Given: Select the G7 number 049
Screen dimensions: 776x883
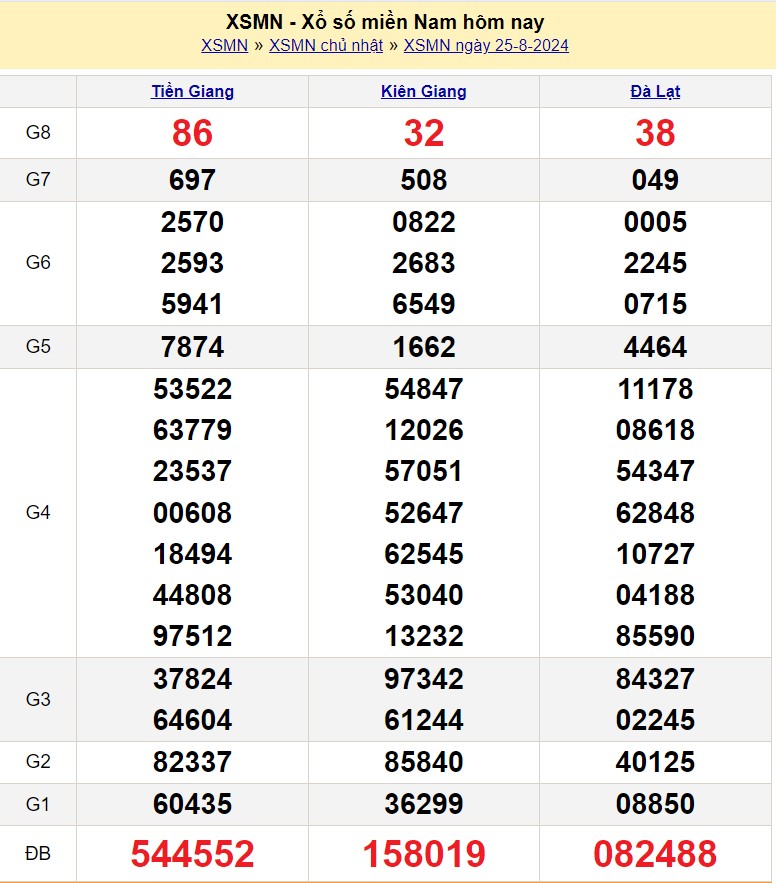Looking at the screenshot, I should pos(655,180).
